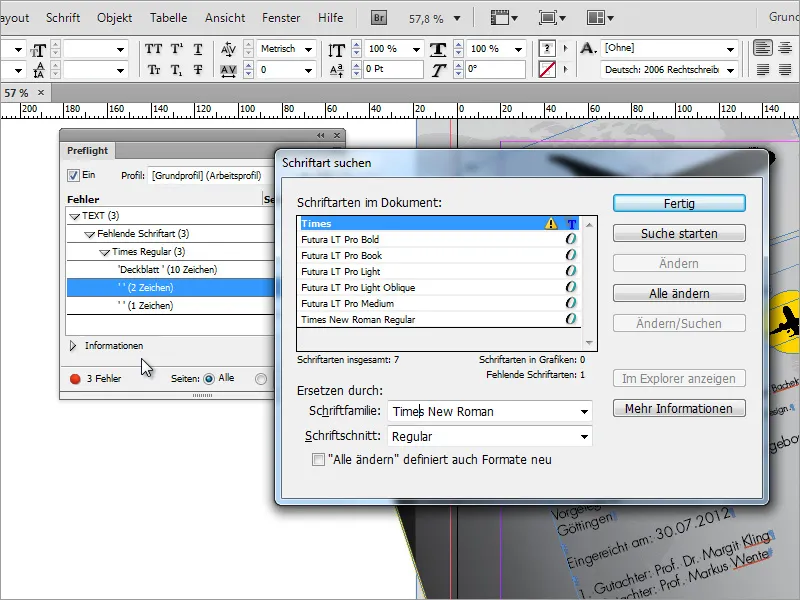Viewport: 800px width, 600px height.
Task: Click the red-slash None fill swatch
Action: (x=547, y=69)
